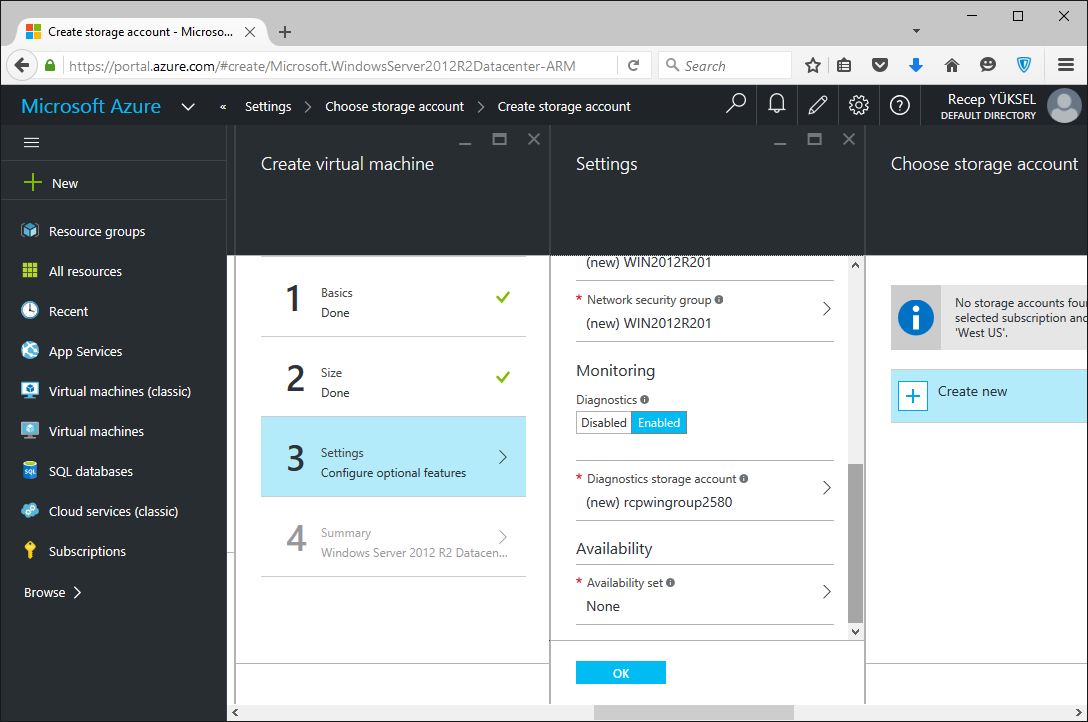Open the Firefox downloads arrow
The image size is (1088, 722).
tap(916, 65)
